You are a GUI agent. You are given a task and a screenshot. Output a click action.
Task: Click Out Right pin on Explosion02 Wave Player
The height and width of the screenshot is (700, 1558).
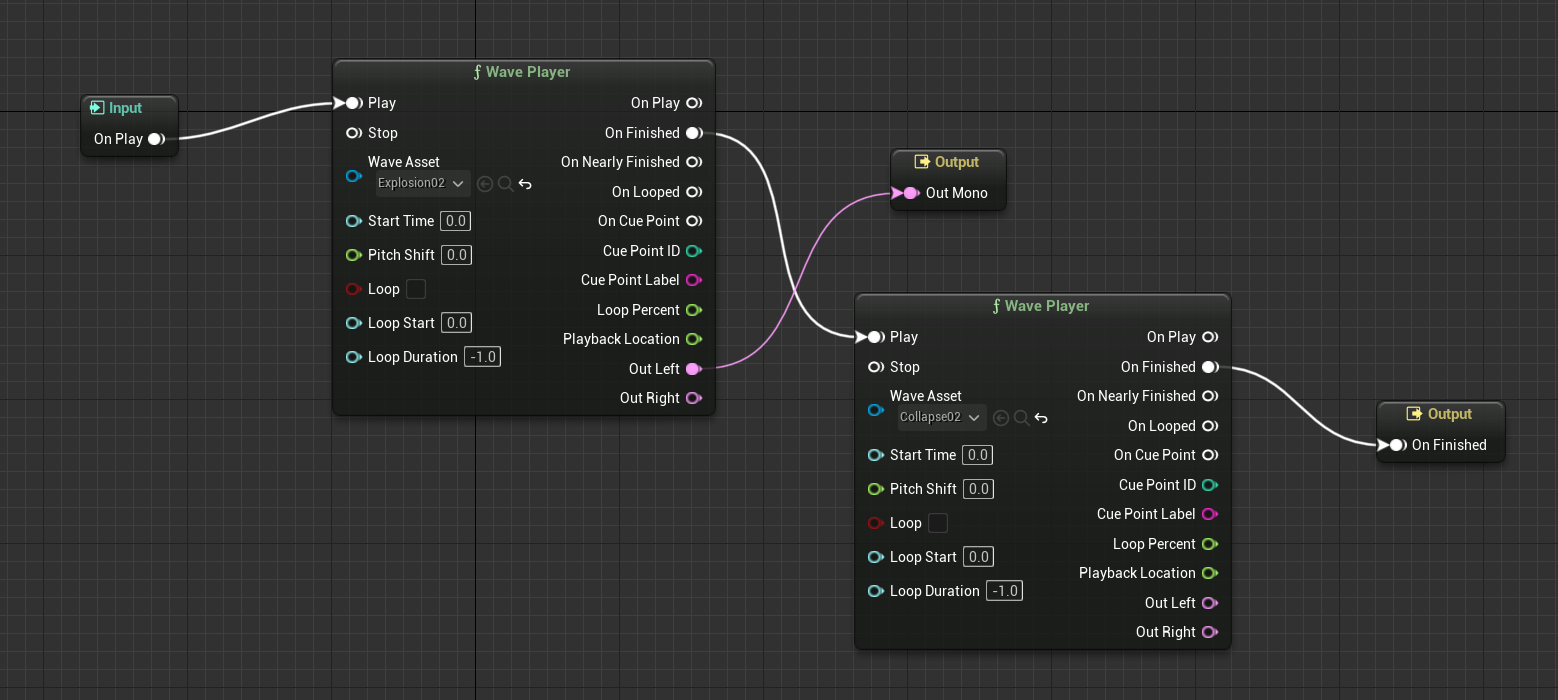[x=693, y=398]
